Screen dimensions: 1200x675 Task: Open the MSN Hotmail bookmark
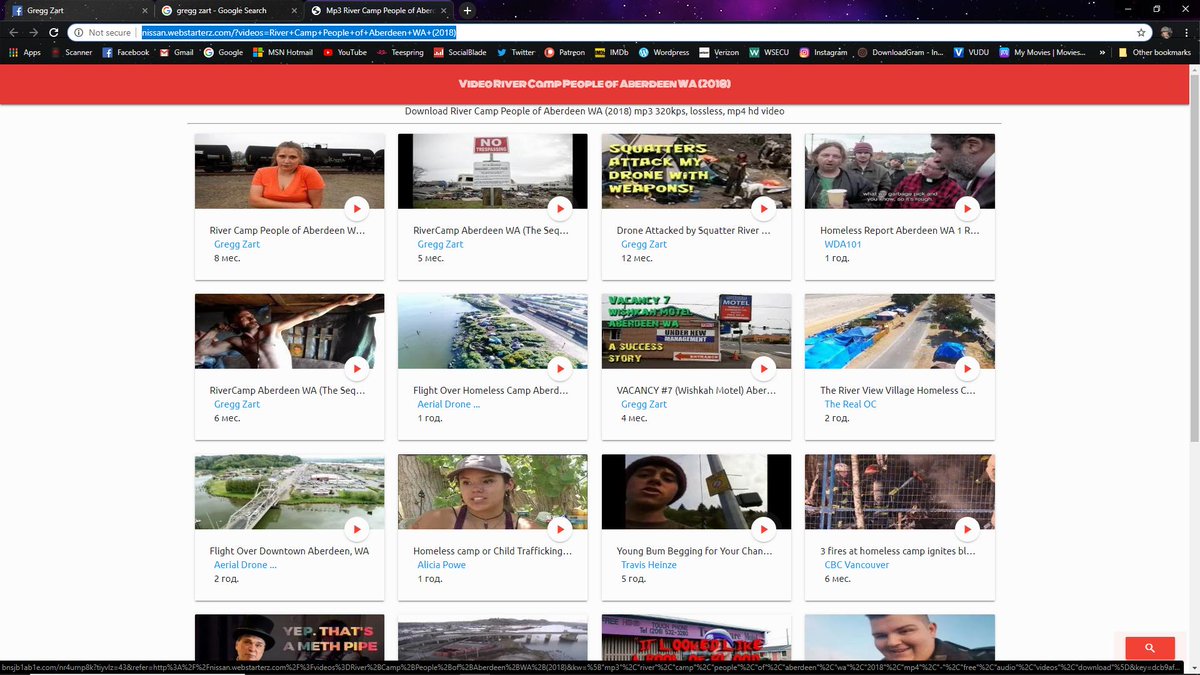point(283,52)
